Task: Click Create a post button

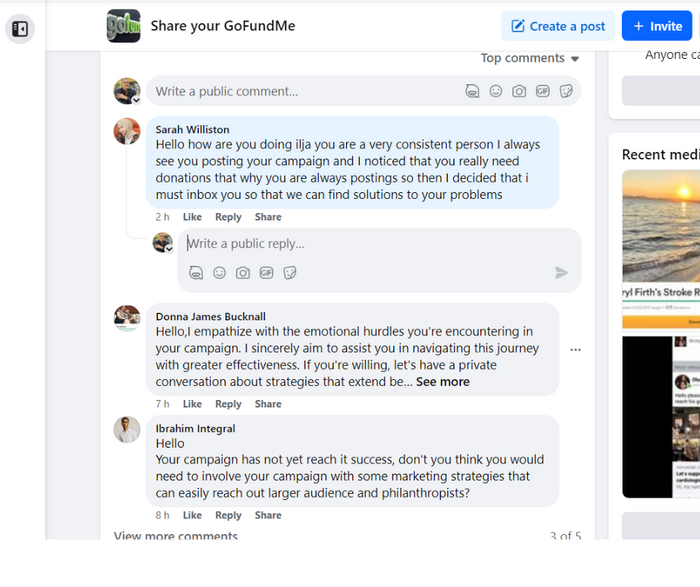Action: [x=558, y=26]
